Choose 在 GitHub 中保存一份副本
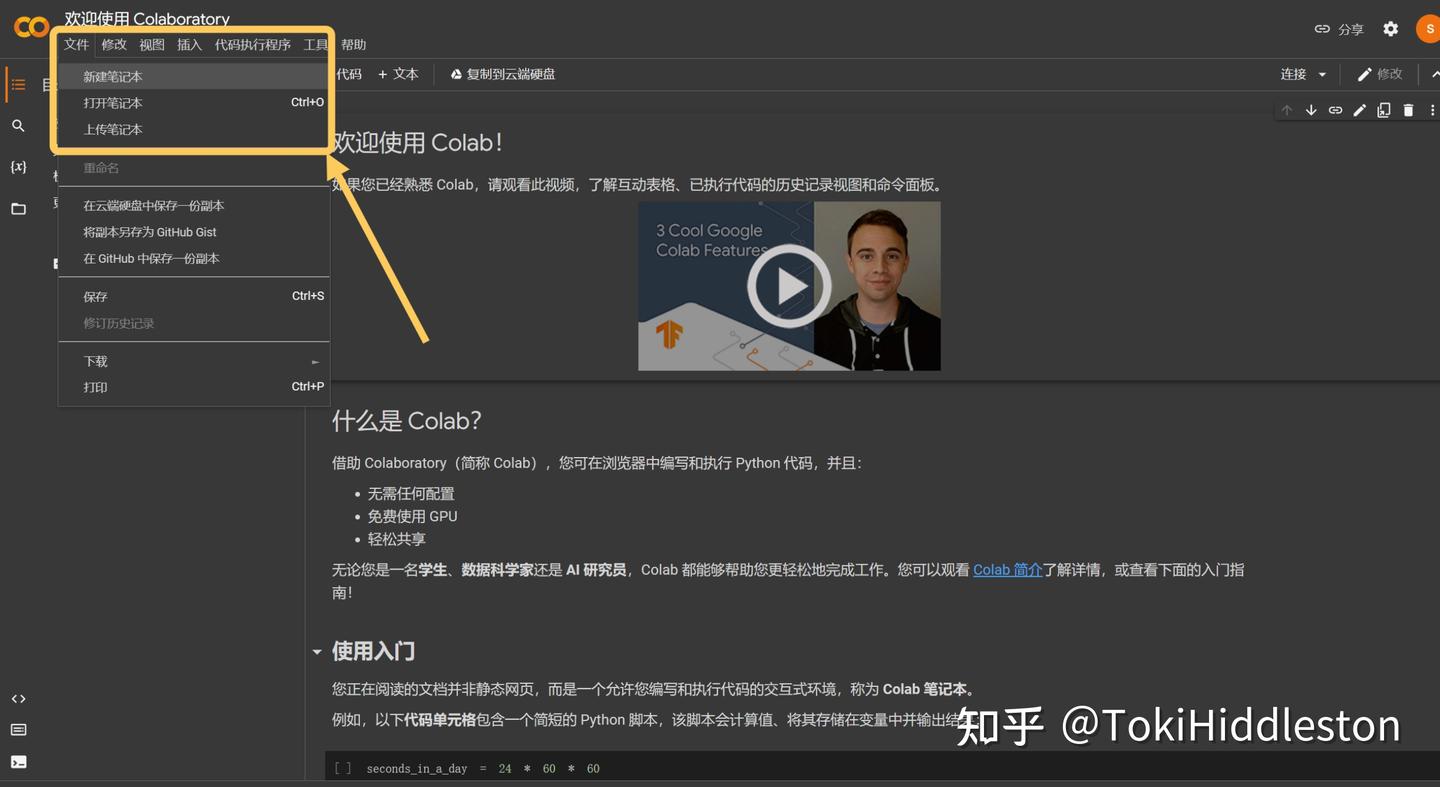This screenshot has height=787, width=1440. point(194,258)
